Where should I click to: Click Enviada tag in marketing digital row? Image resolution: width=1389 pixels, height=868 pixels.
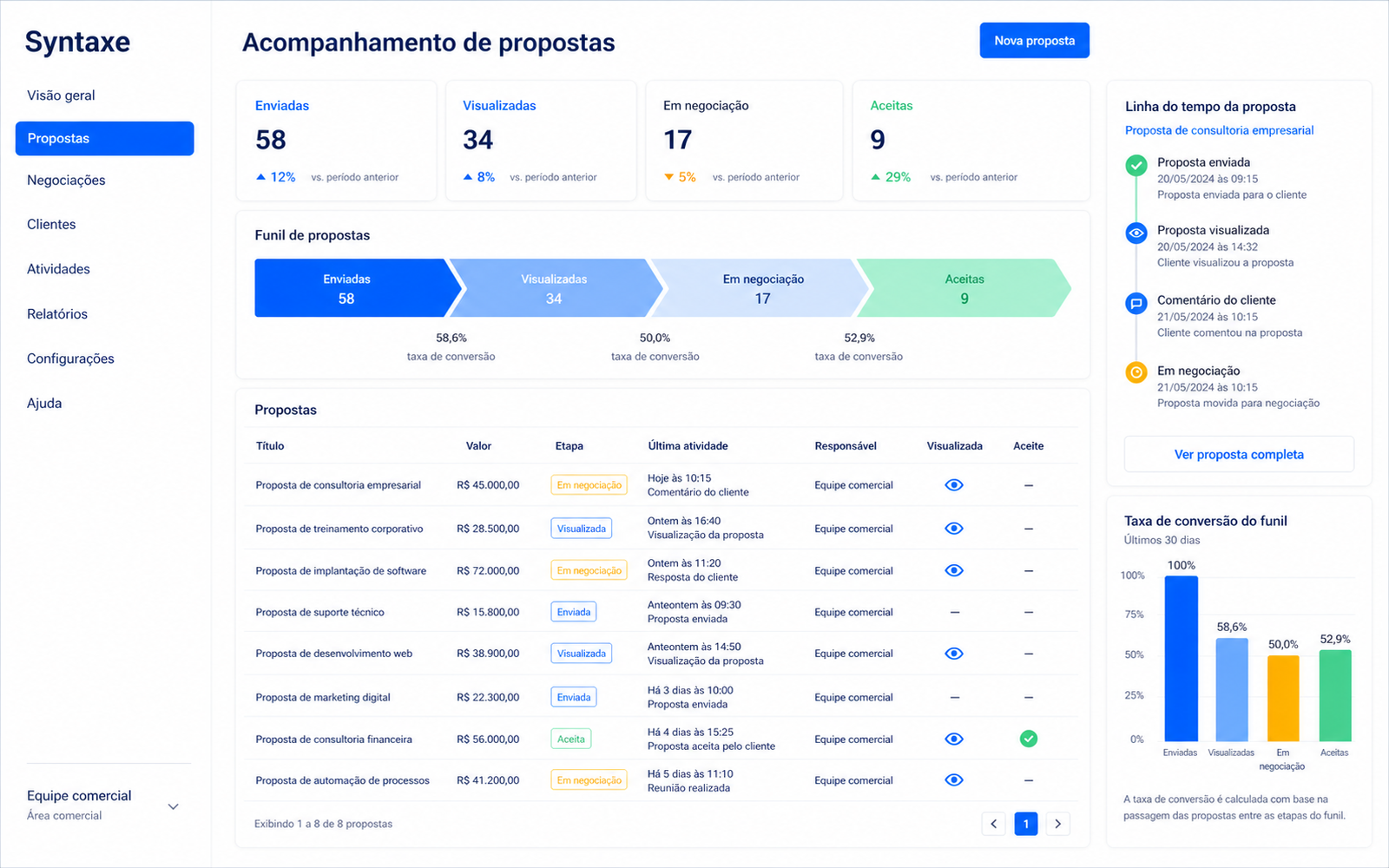[x=574, y=697]
